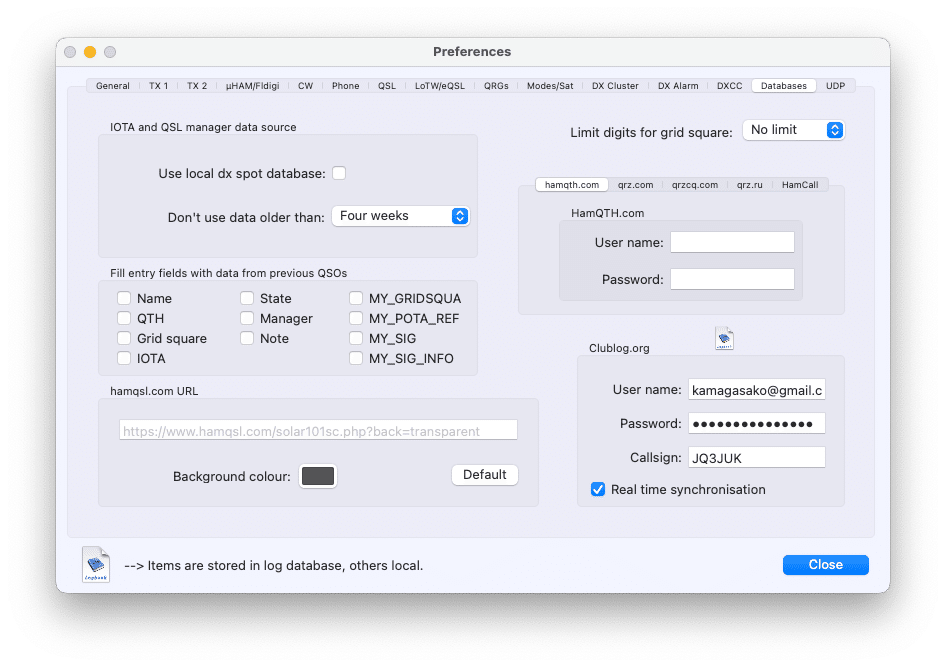Screen dimensions: 946x667
Task: Switch to the LoTW/eQSL tab
Action: pyautogui.click(x=440, y=85)
